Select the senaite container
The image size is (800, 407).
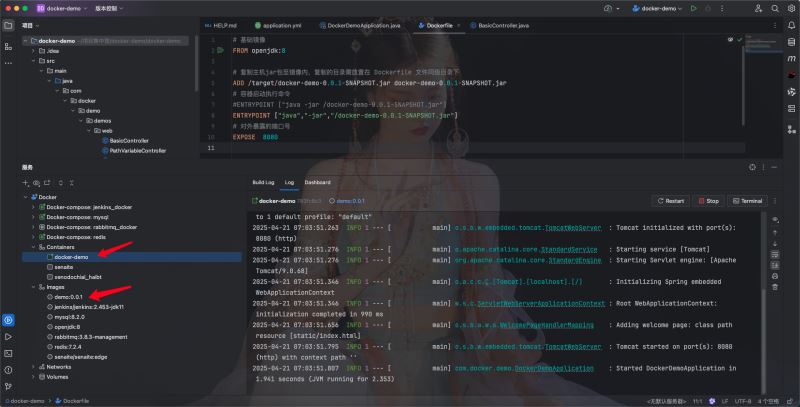pyautogui.click(x=63, y=267)
